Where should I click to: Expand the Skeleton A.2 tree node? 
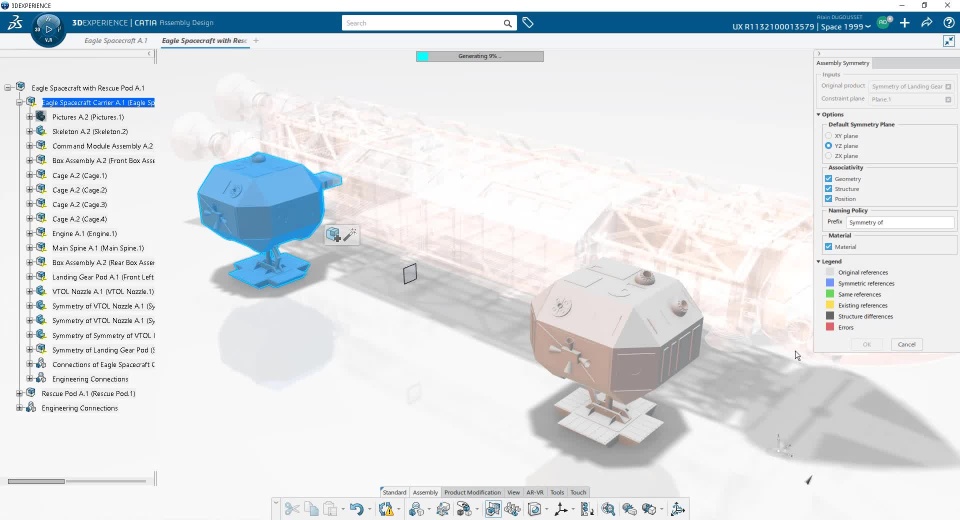tap(29, 131)
